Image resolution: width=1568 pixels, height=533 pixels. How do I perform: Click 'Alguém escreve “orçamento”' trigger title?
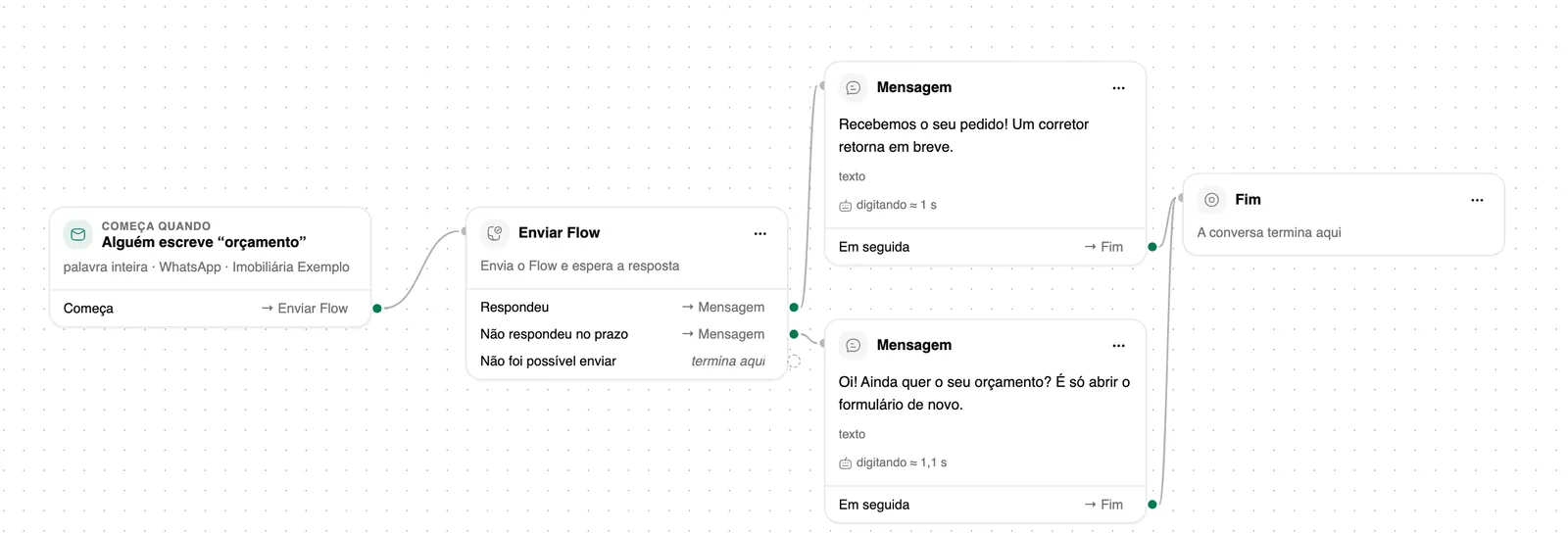click(x=204, y=242)
